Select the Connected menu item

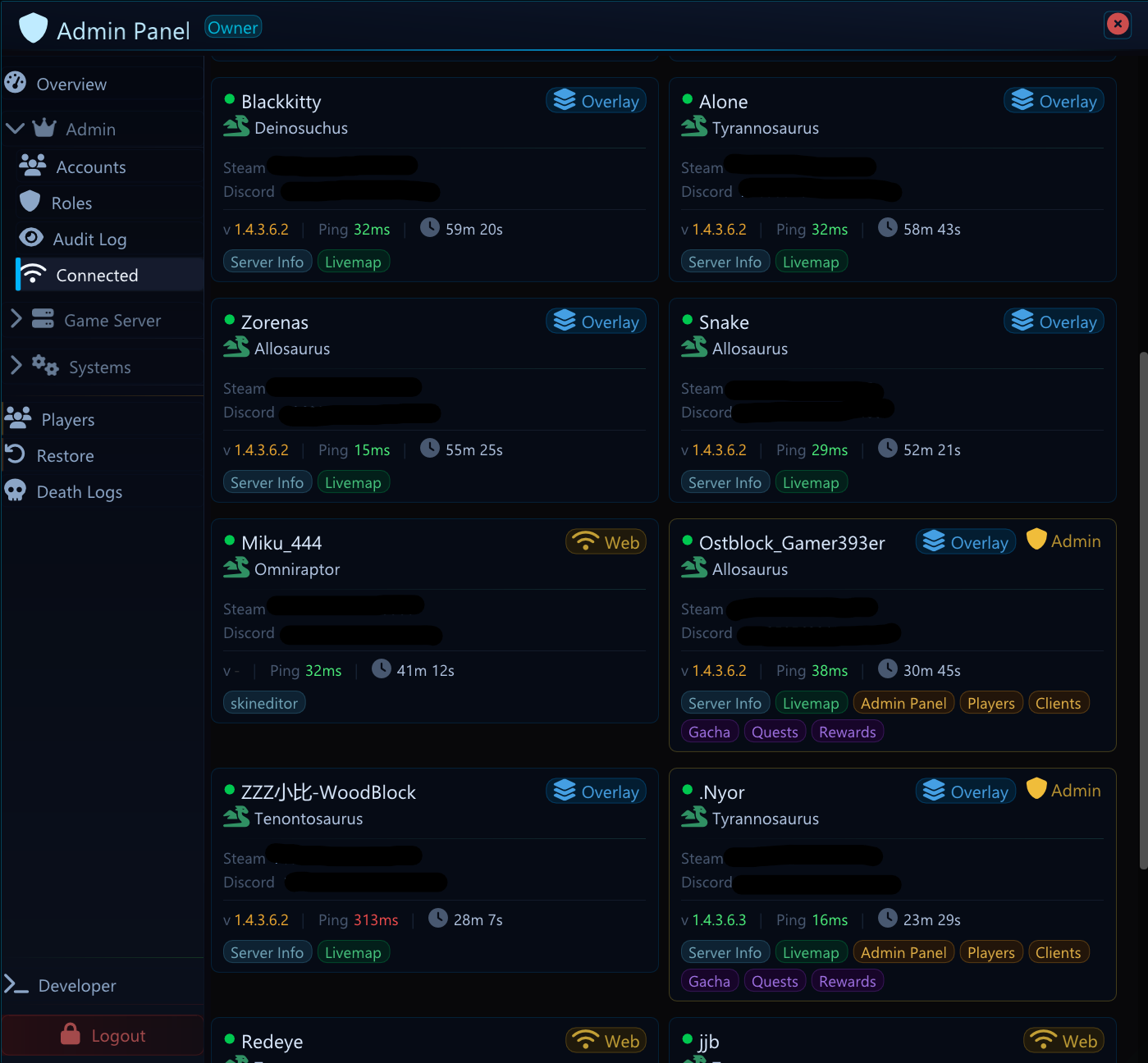109,275
